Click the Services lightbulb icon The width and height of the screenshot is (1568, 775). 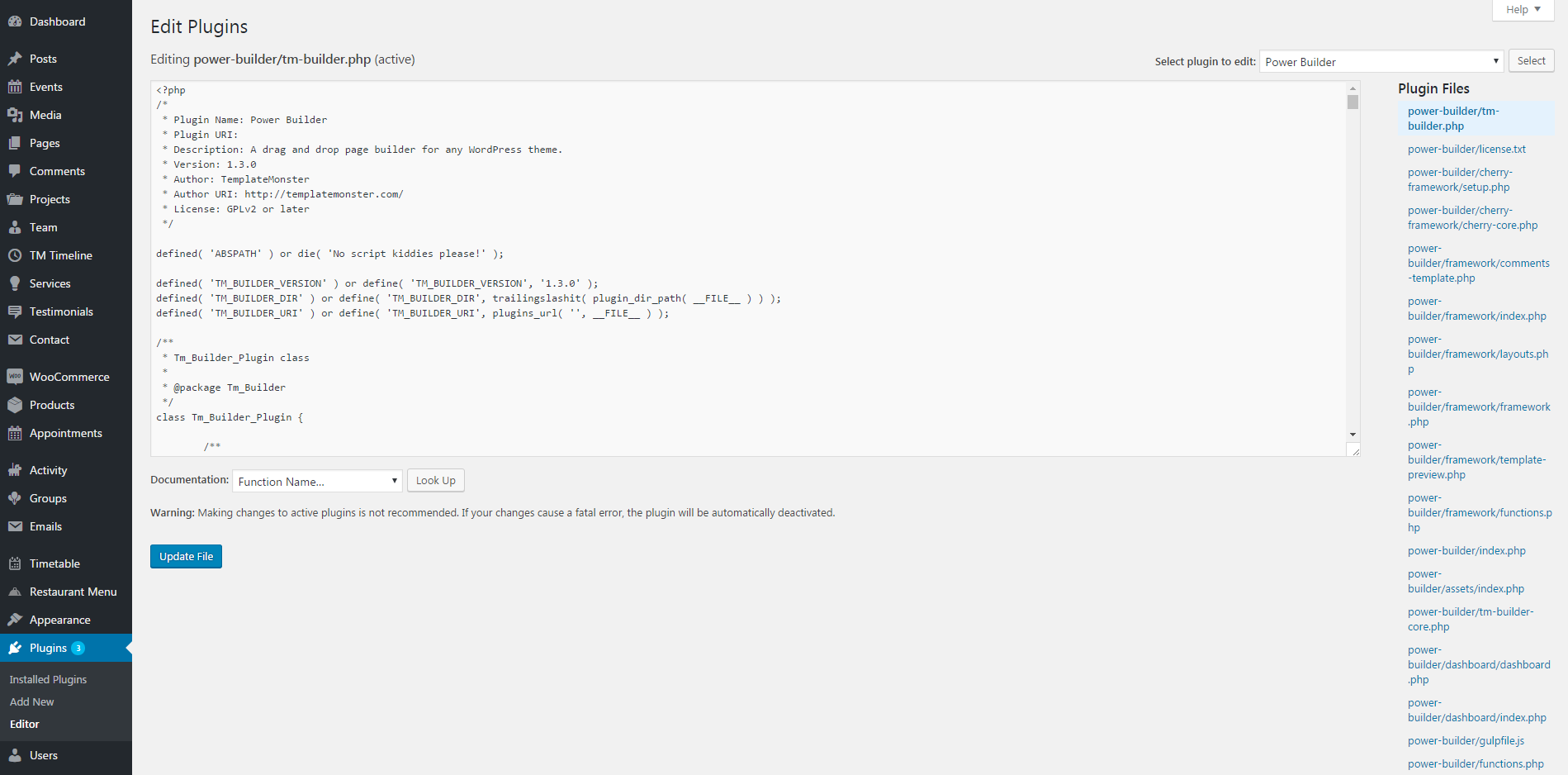[15, 283]
